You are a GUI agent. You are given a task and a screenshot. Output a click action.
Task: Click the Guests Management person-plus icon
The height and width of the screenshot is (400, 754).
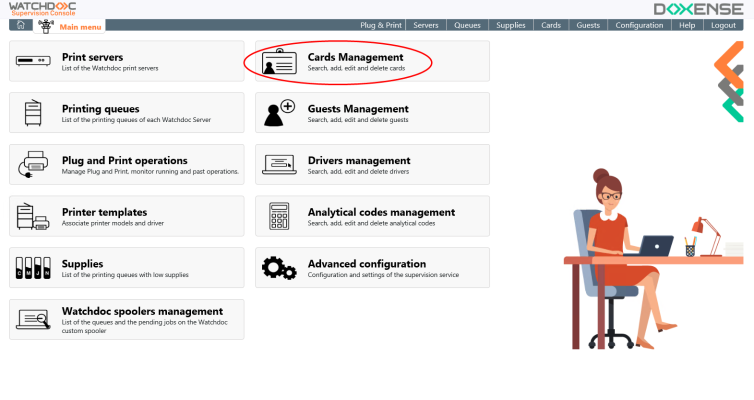tap(278, 114)
